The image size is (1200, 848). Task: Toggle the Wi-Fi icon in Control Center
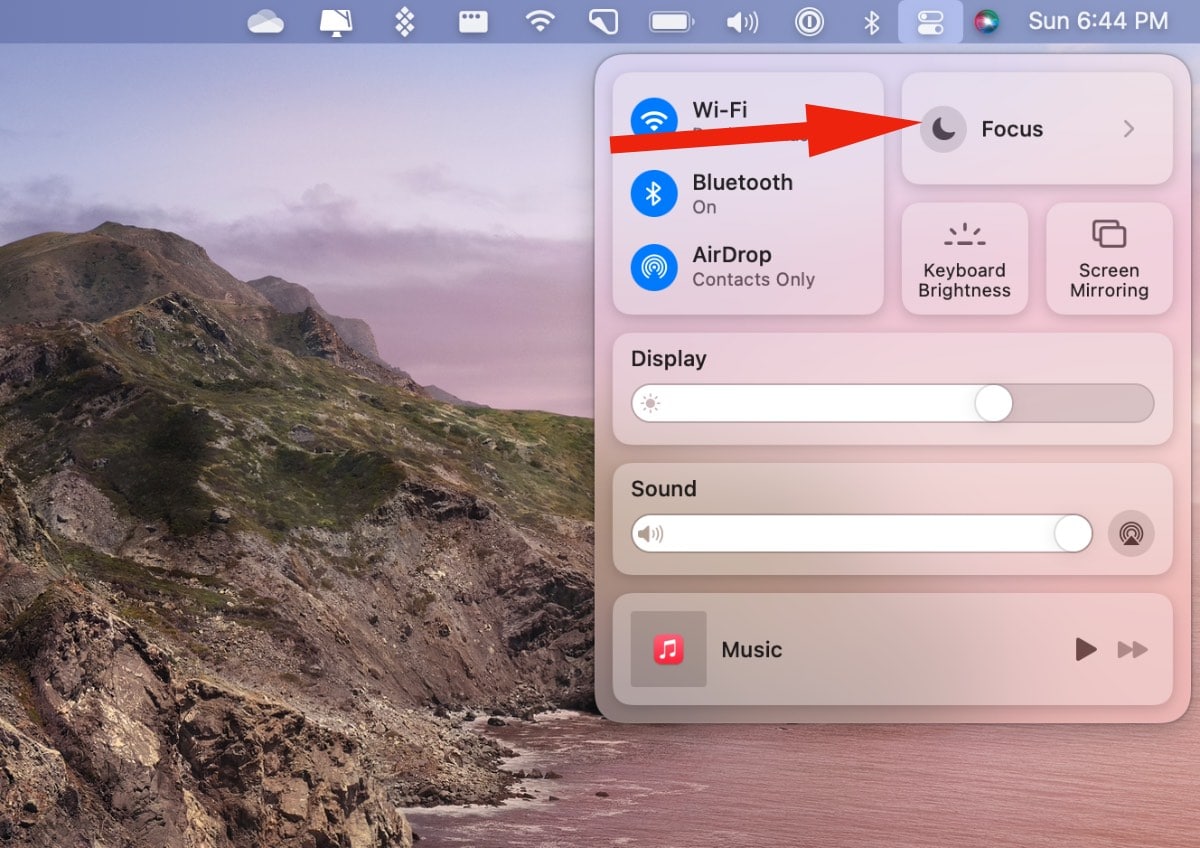[x=654, y=121]
